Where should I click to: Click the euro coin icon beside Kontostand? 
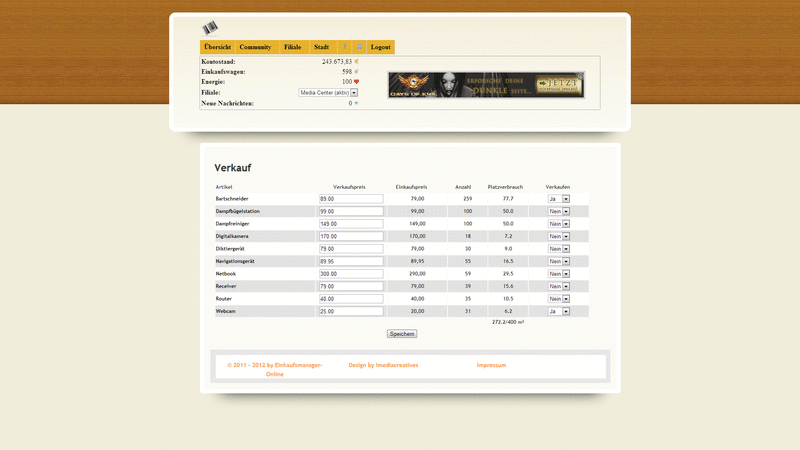pos(356,61)
